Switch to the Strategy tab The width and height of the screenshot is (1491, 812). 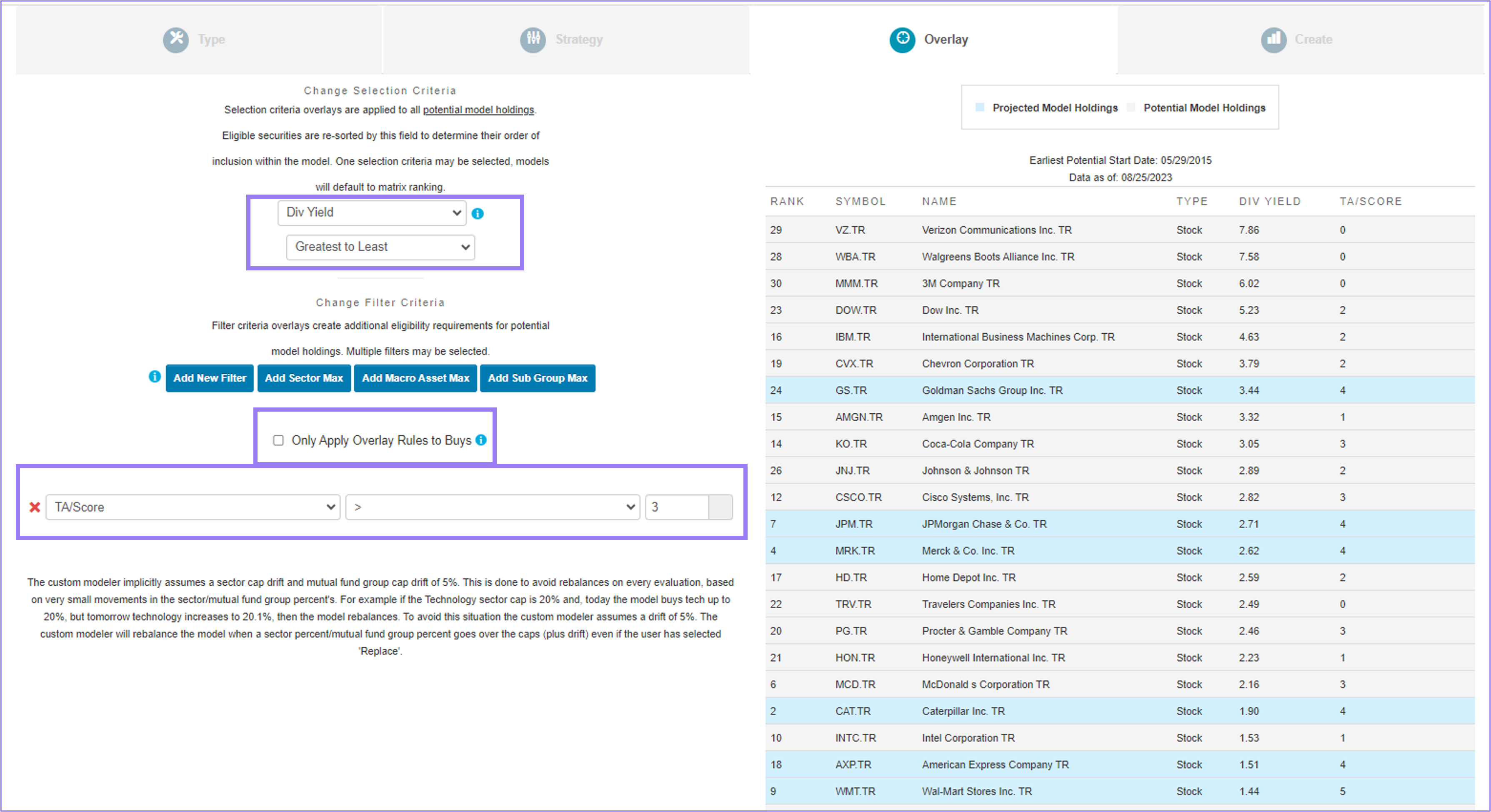pyautogui.click(x=566, y=40)
